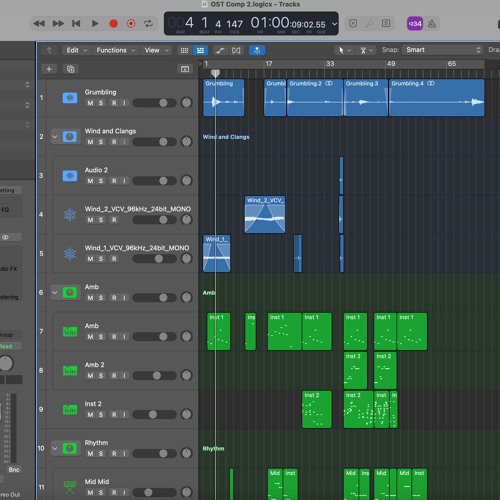Click the Grumbling track volume slider
Image resolution: width=500 pixels, height=500 pixels.
tap(154, 103)
